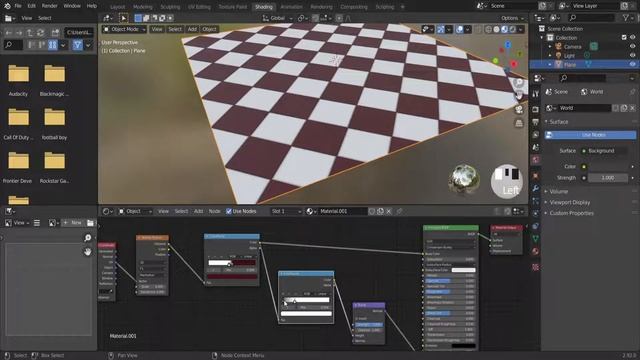Adjust the world Strength slider
This screenshot has height=360, width=640.
point(608,178)
